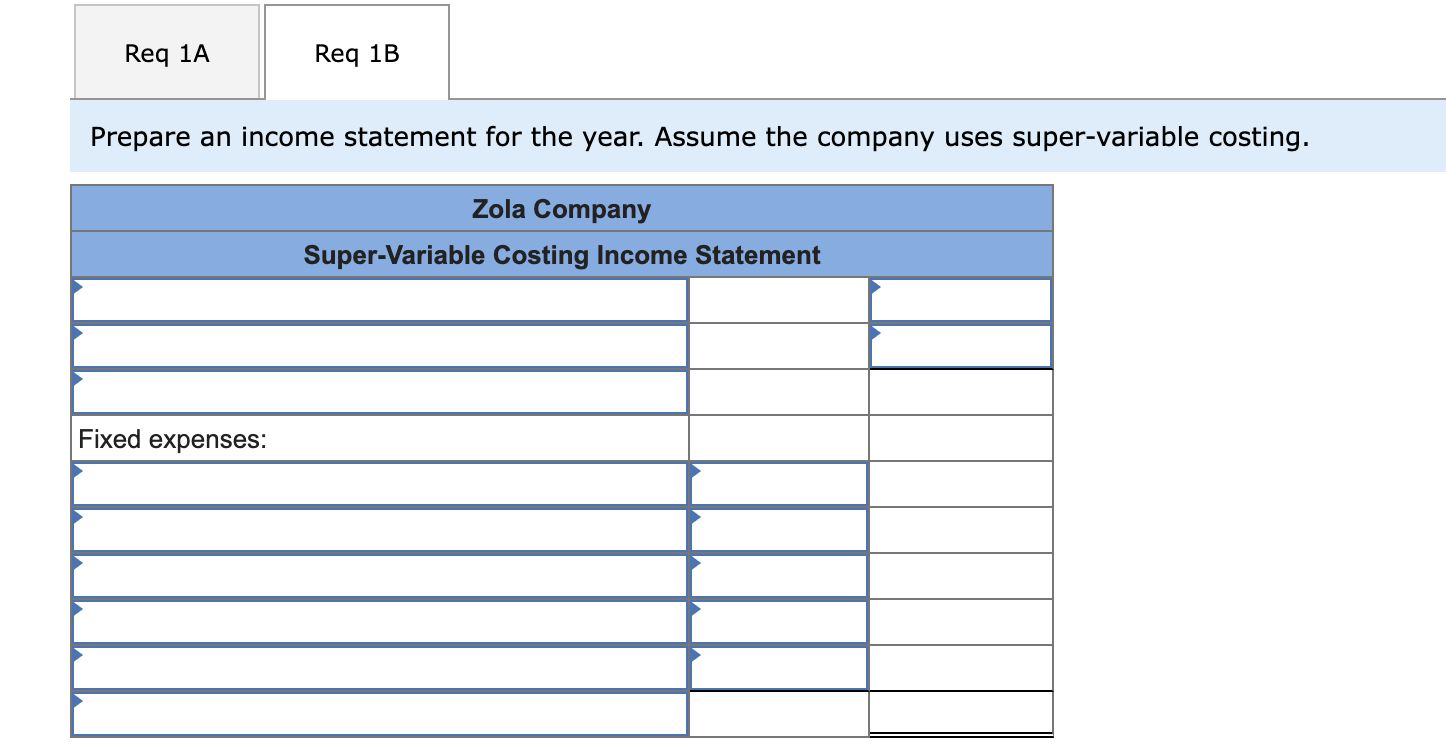Expand the middle-column dropdown beside the first fixed expense
Viewport: 1446px width, 752px height.
(x=694, y=472)
